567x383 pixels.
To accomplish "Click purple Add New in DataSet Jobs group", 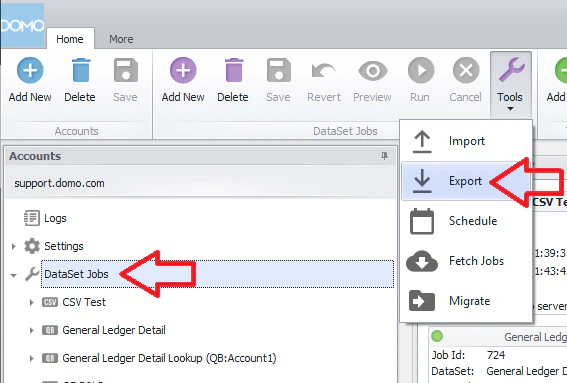I will (183, 80).
